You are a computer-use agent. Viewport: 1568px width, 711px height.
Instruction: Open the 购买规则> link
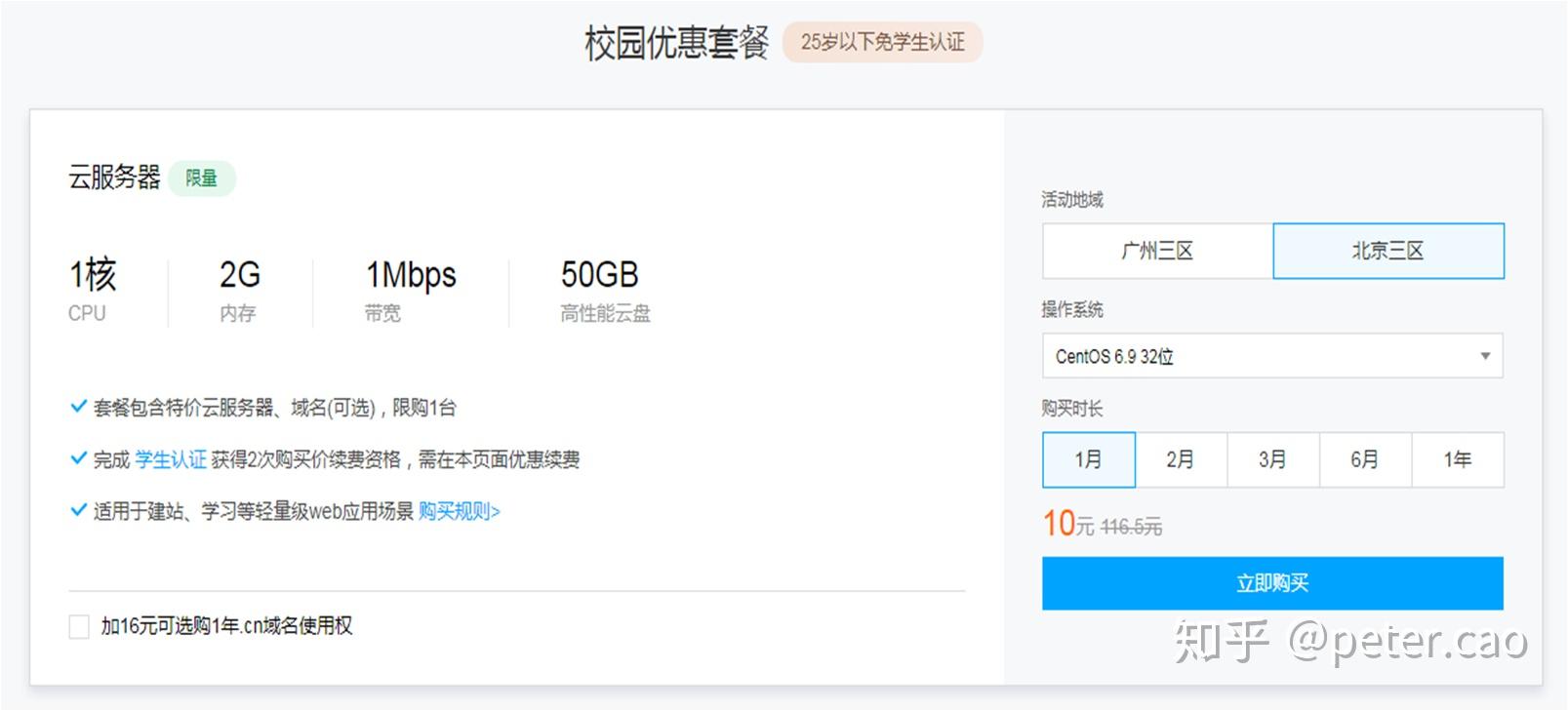(459, 511)
